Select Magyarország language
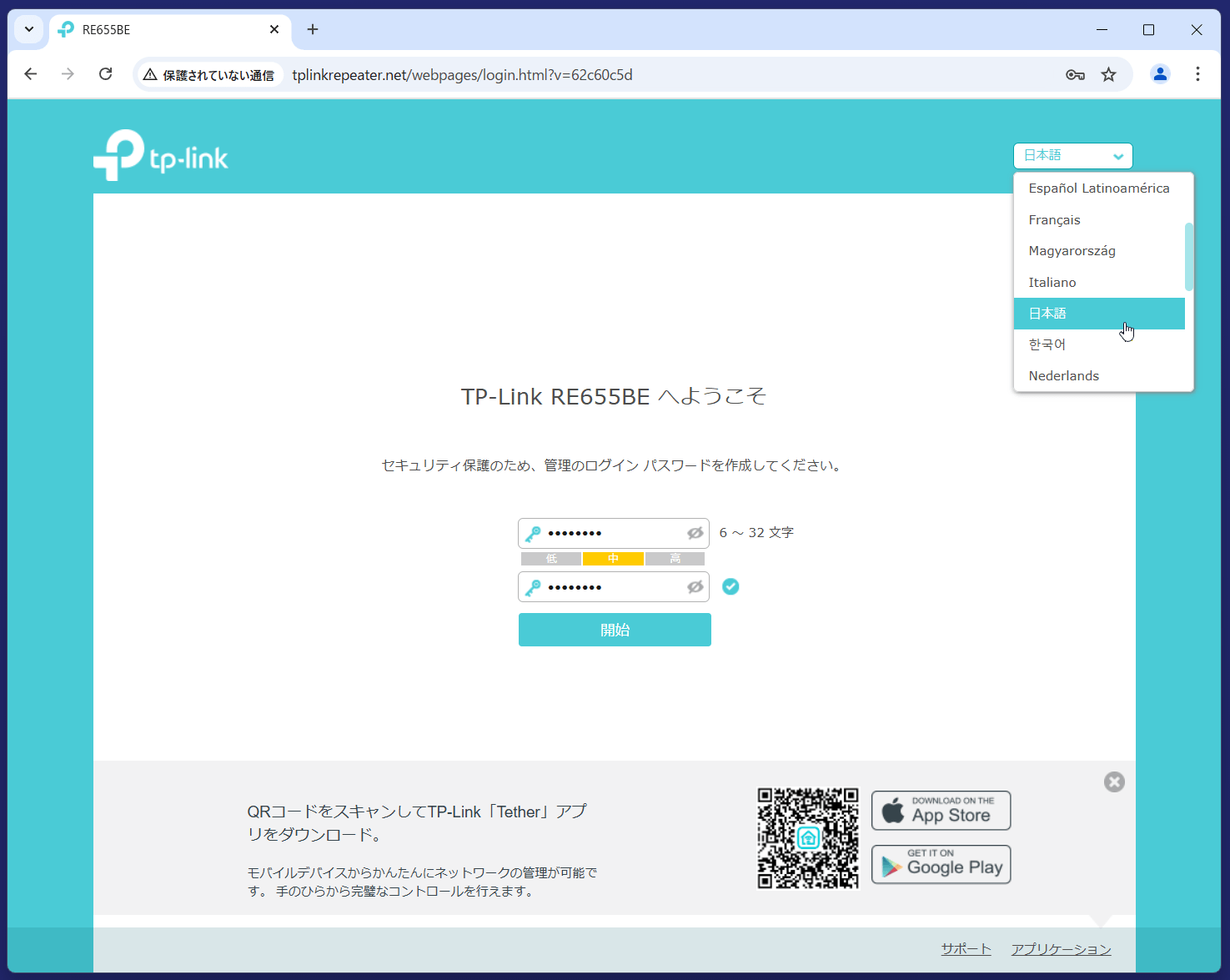 [x=1099, y=251]
